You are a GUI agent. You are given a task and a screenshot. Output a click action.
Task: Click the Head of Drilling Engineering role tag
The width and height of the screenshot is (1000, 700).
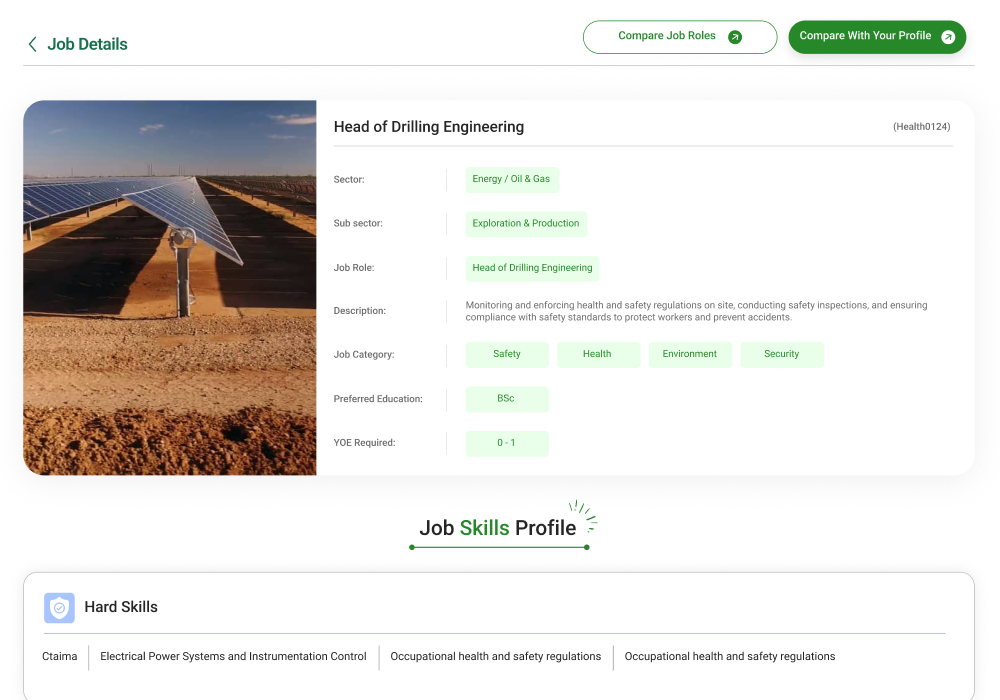(x=532, y=268)
